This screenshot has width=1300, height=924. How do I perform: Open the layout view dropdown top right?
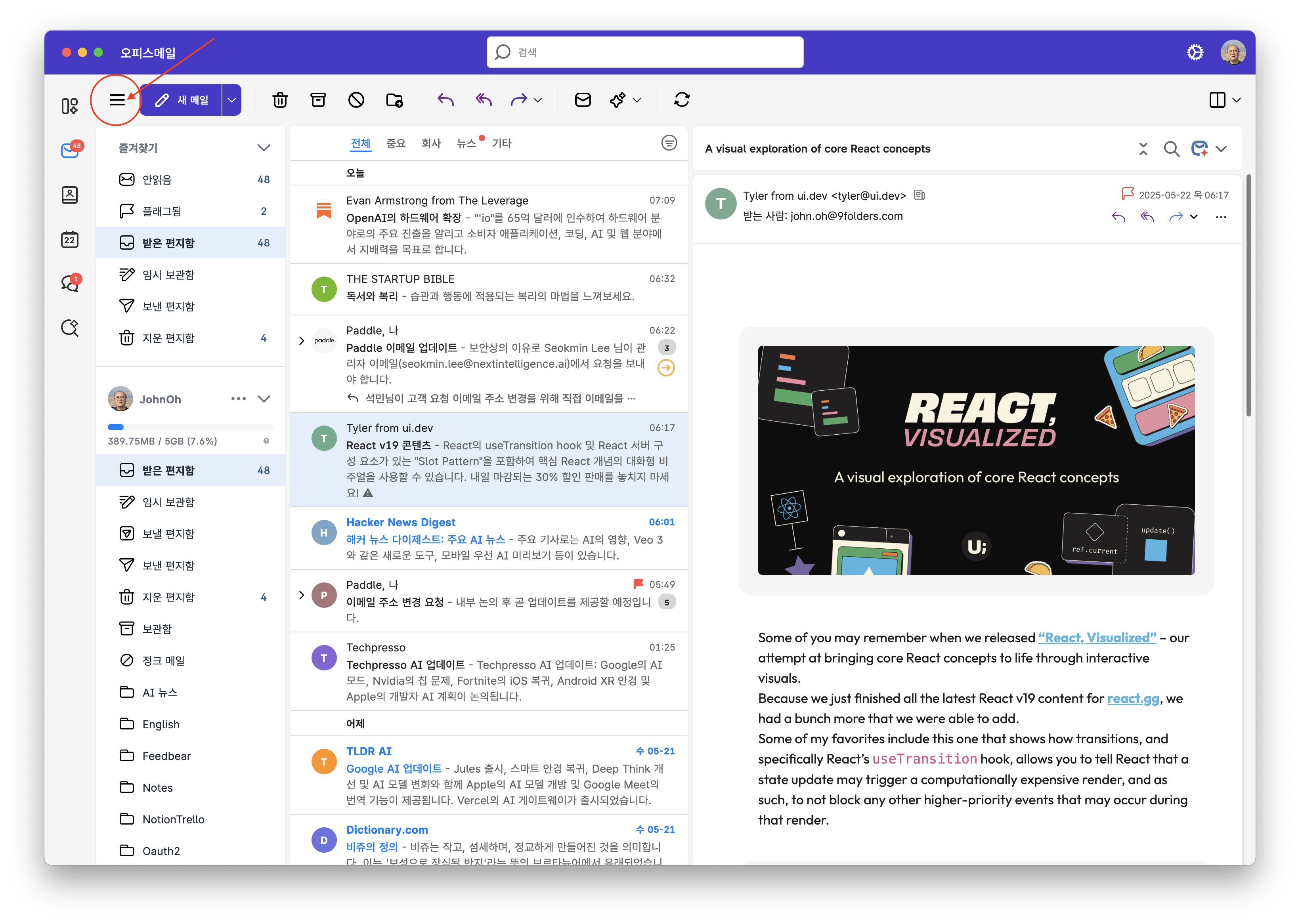pos(1236,100)
